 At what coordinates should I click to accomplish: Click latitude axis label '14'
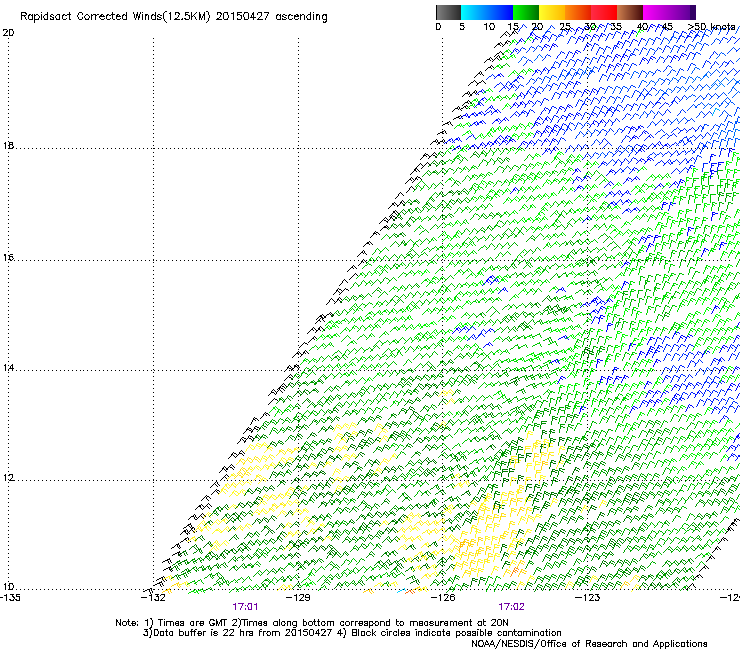(8, 368)
